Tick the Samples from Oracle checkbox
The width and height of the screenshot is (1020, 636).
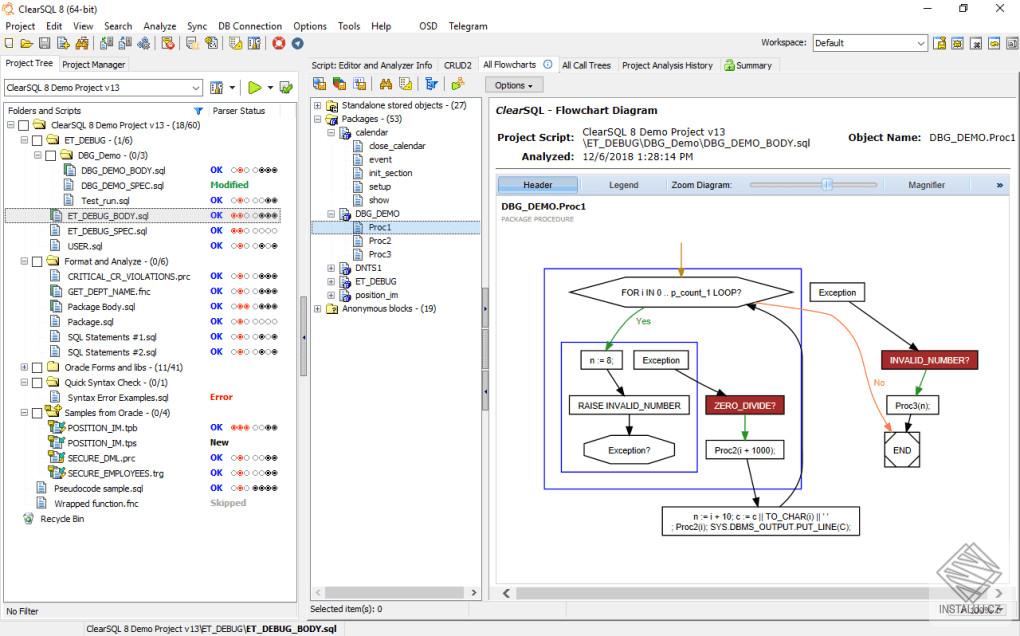(x=37, y=413)
